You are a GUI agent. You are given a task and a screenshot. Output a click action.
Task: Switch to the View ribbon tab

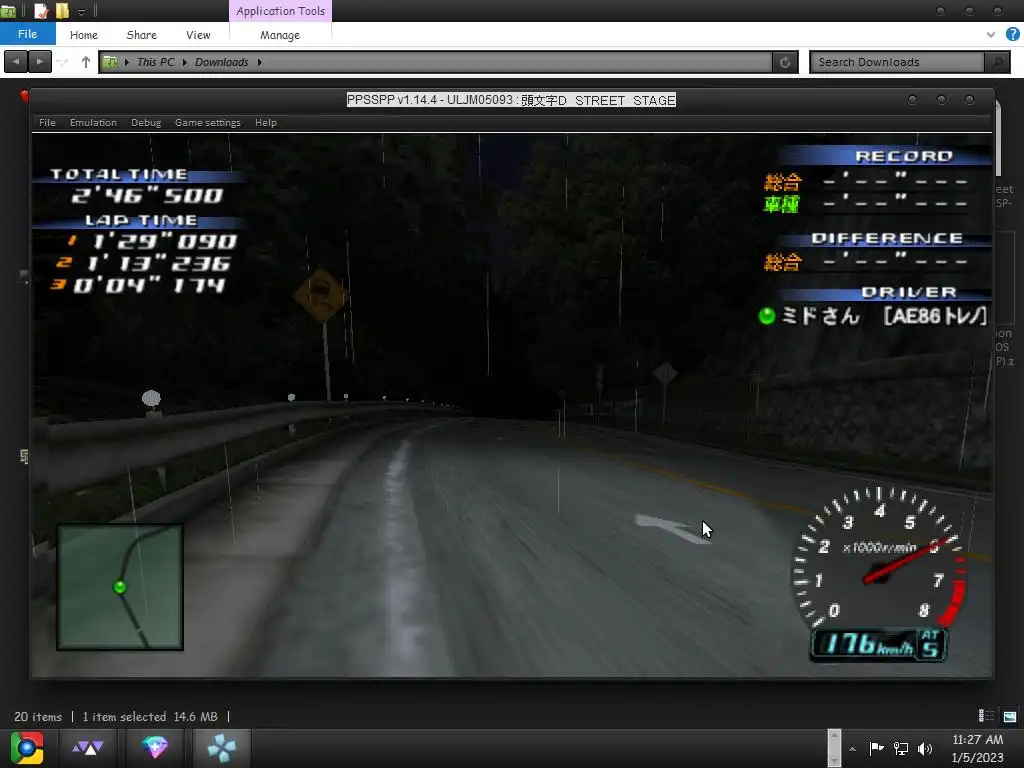click(198, 35)
